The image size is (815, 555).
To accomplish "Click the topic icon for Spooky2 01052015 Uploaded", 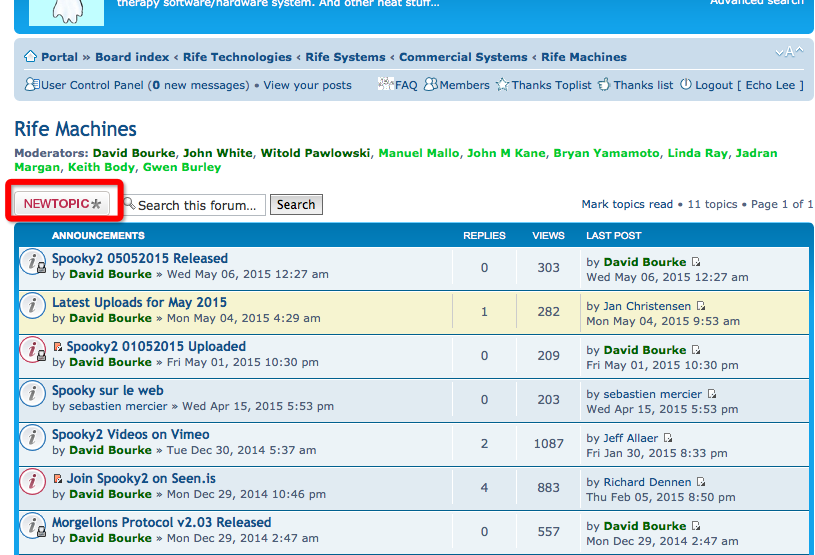I will [x=32, y=350].
